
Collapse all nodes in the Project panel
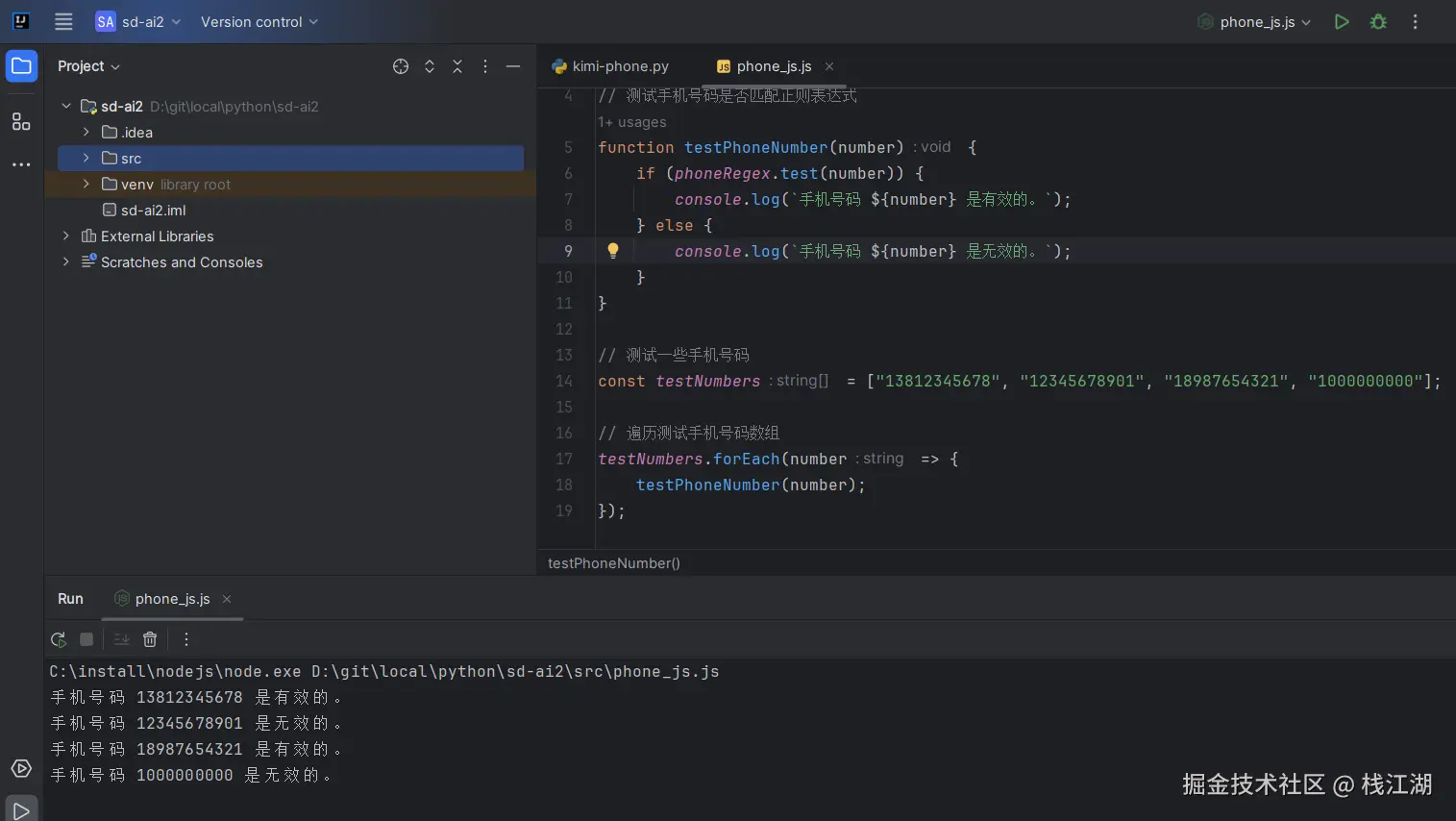coord(457,66)
